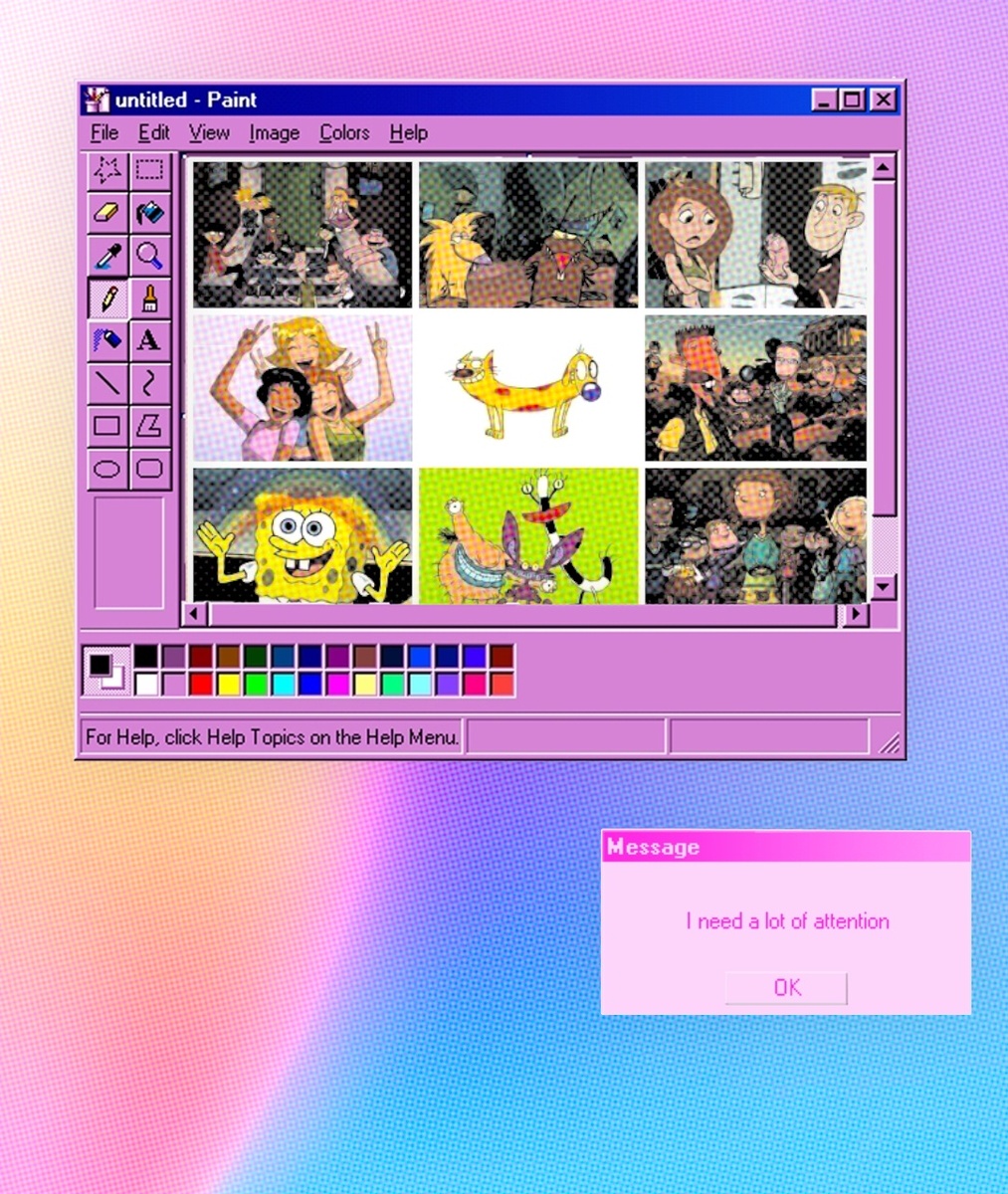This screenshot has height=1194, width=1008.
Task: Pick the Eraser tool
Action: 107,213
